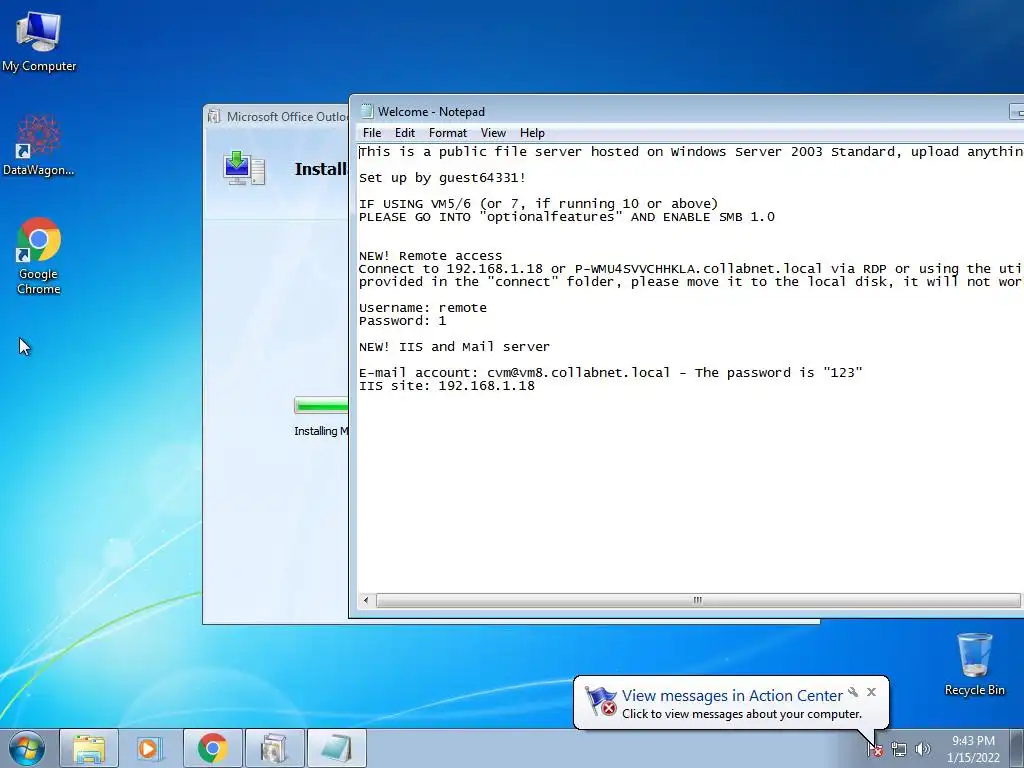Click the 'NEW! IIS and Mail server' line
Screen dimensions: 1024x768
[x=454, y=347]
